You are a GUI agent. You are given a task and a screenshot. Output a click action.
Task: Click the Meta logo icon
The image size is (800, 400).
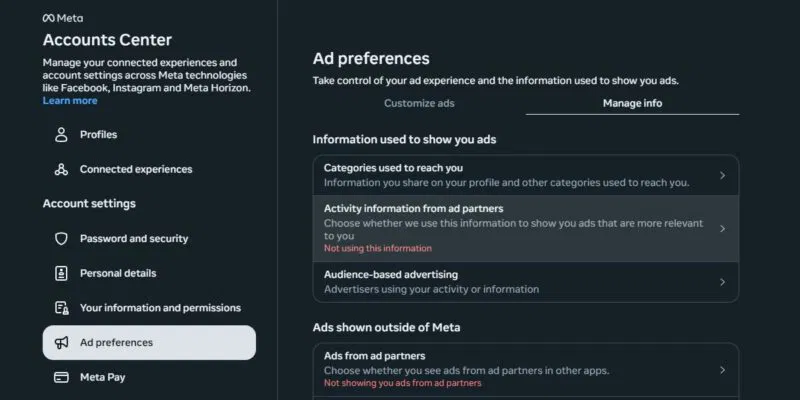click(49, 18)
